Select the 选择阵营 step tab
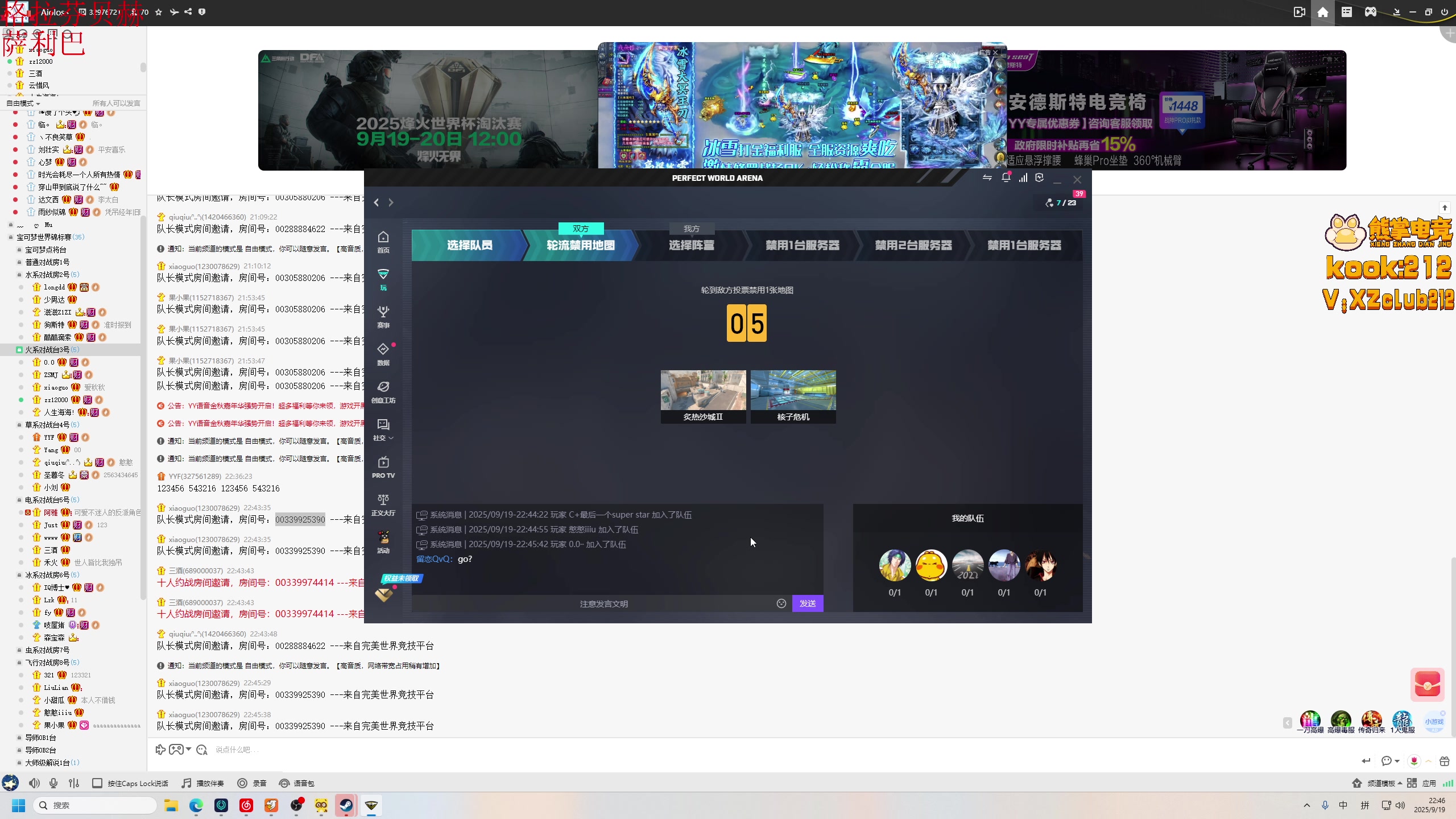 coord(691,245)
